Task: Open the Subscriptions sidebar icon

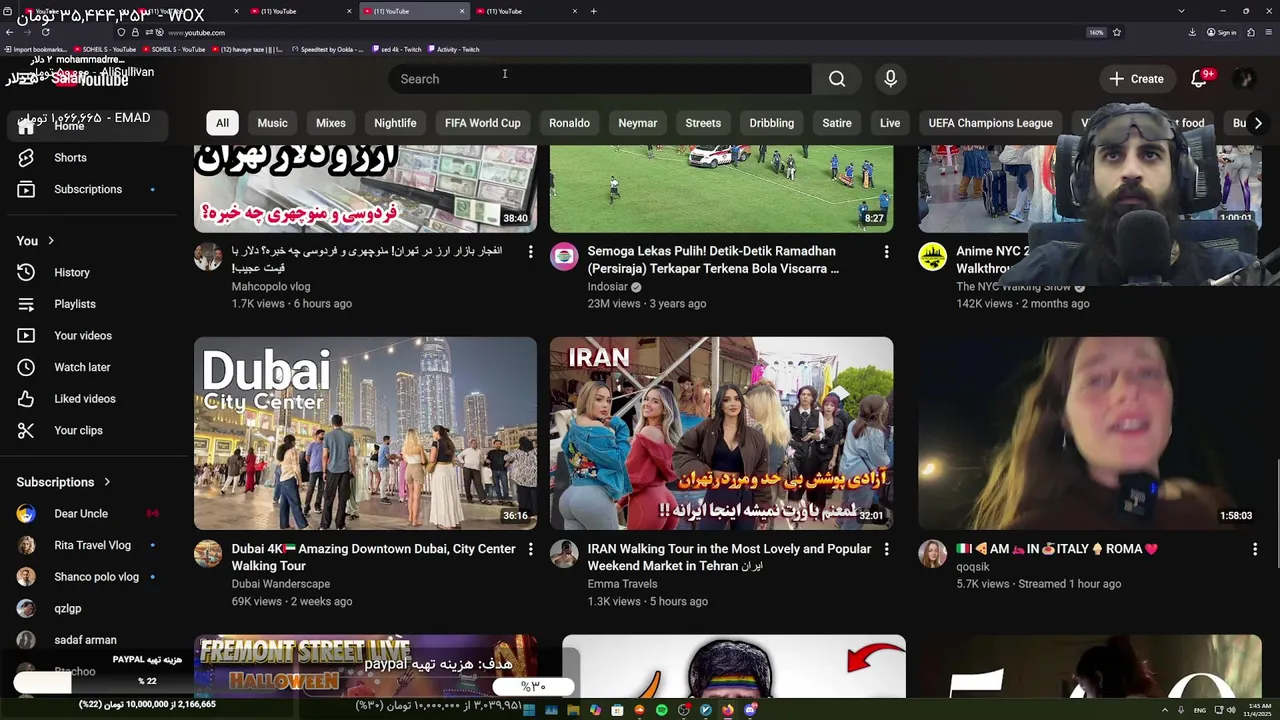Action: click(26, 189)
